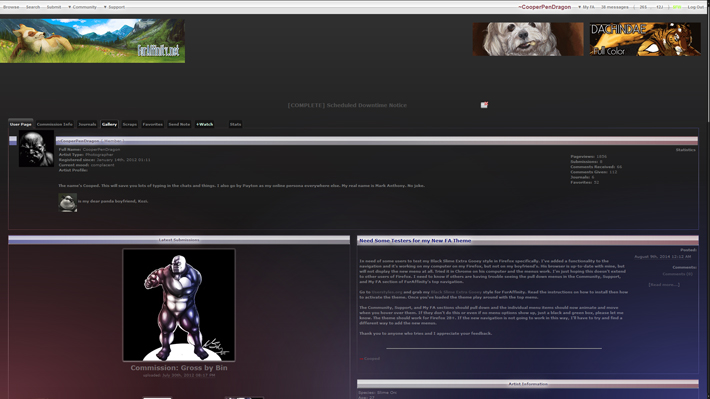Click the ~CooperPenDragon username in top bar

click(544, 7)
